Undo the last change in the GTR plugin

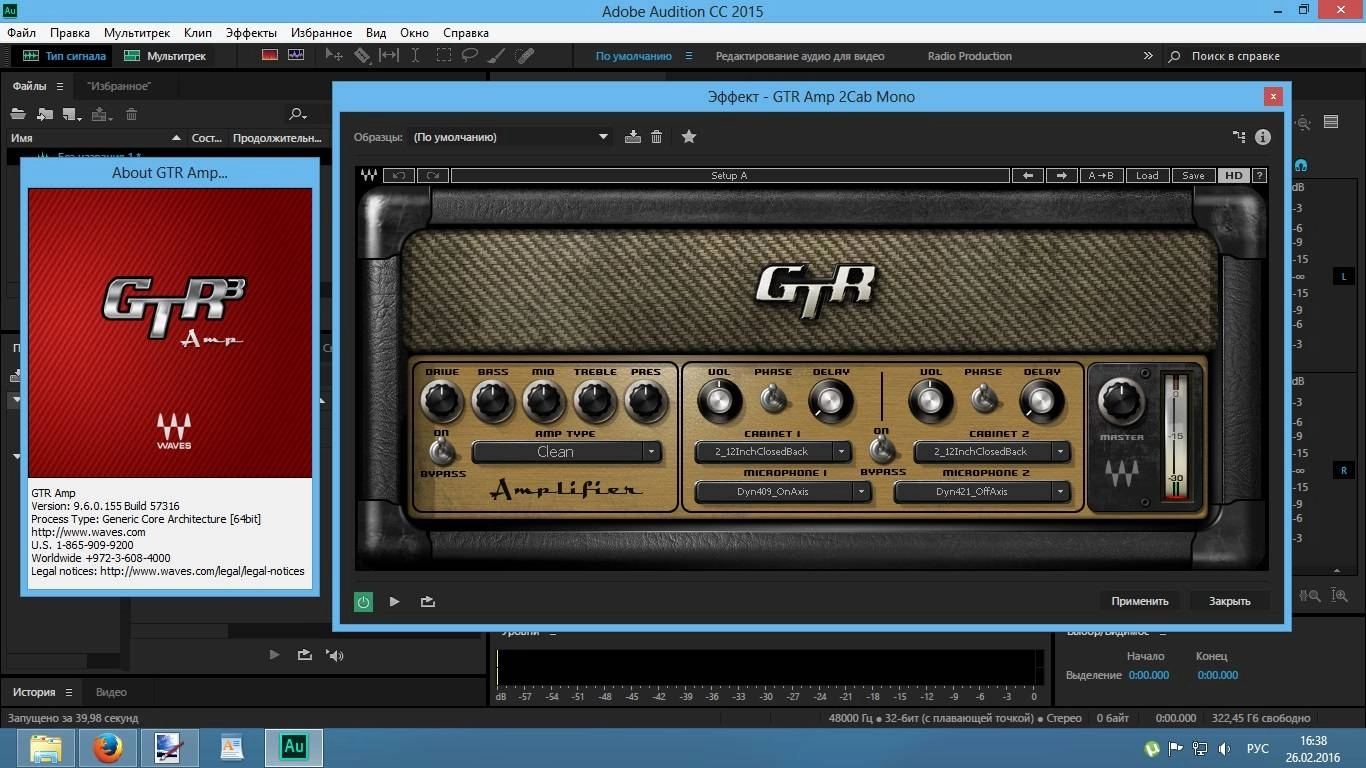(x=399, y=175)
